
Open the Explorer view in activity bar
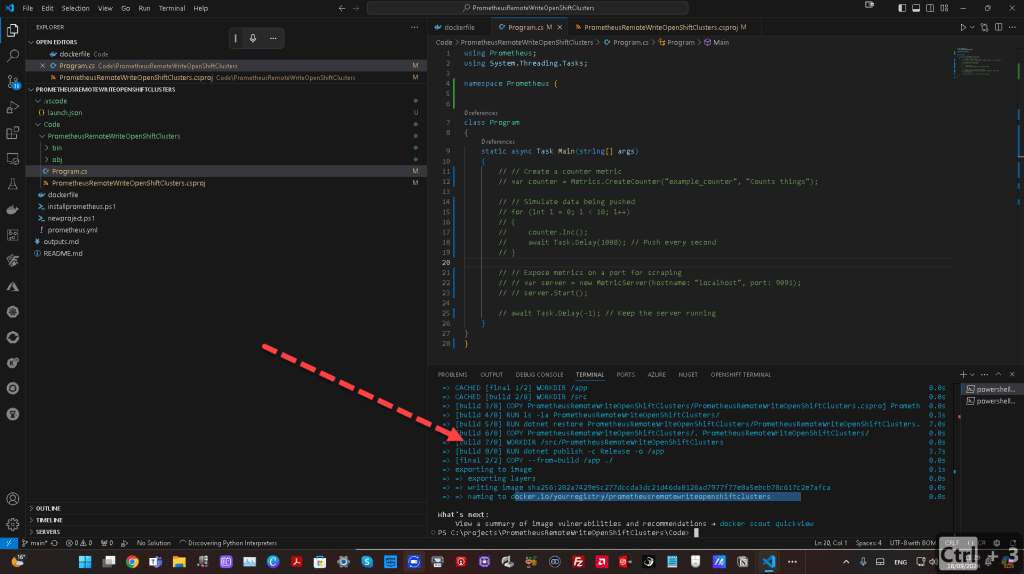pos(12,30)
